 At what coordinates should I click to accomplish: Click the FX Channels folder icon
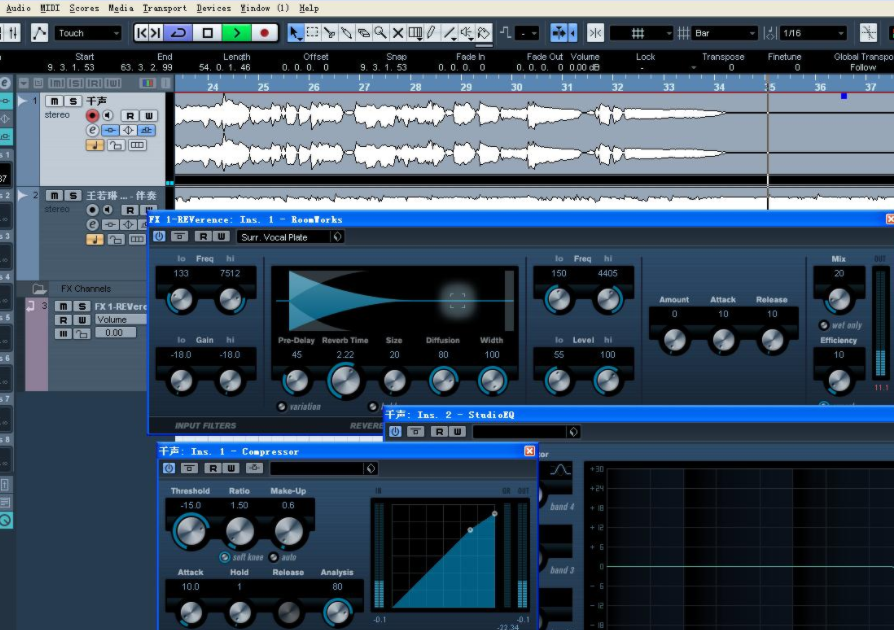coord(39,289)
